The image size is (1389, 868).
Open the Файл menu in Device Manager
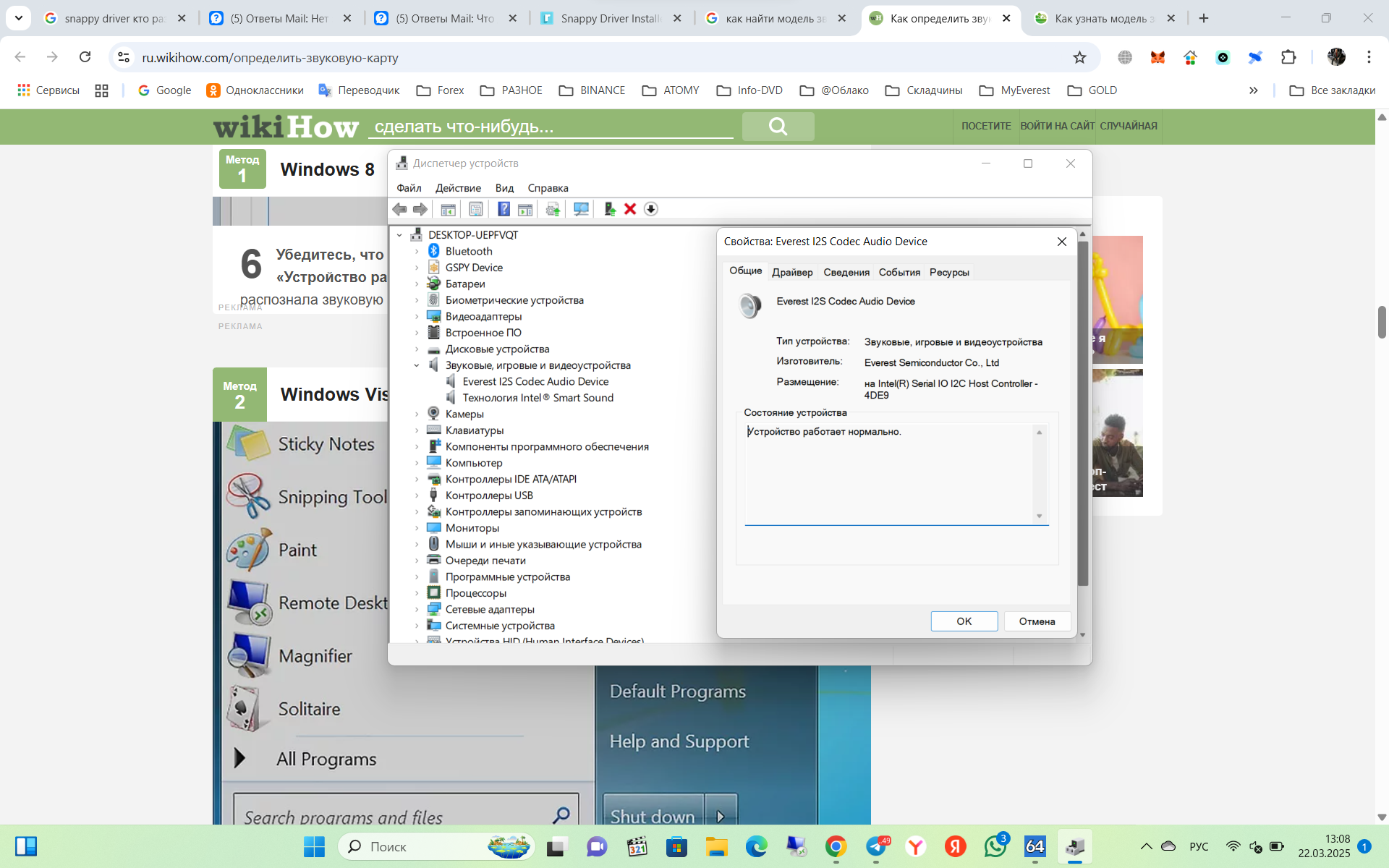pos(409,188)
